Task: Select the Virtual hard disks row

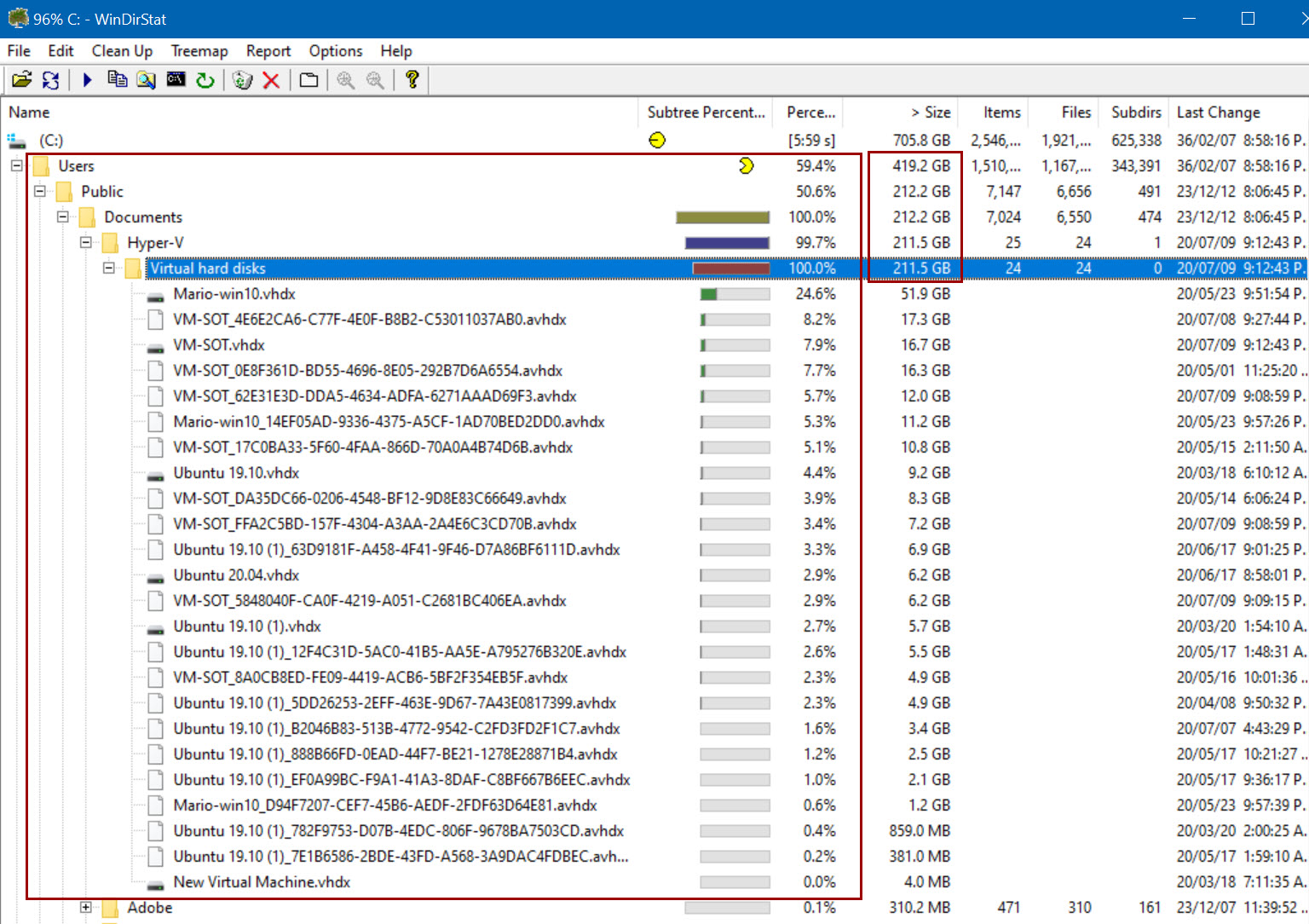Action: [x=654, y=269]
